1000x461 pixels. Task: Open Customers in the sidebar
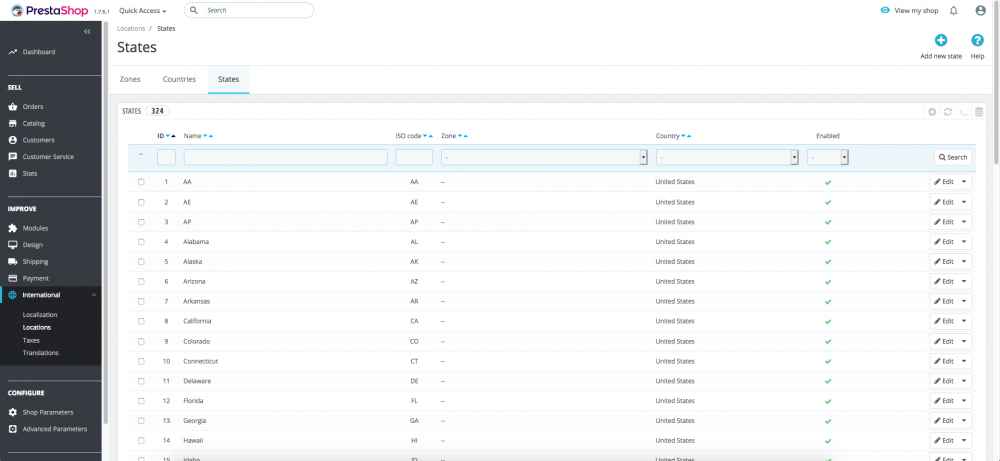click(x=38, y=140)
